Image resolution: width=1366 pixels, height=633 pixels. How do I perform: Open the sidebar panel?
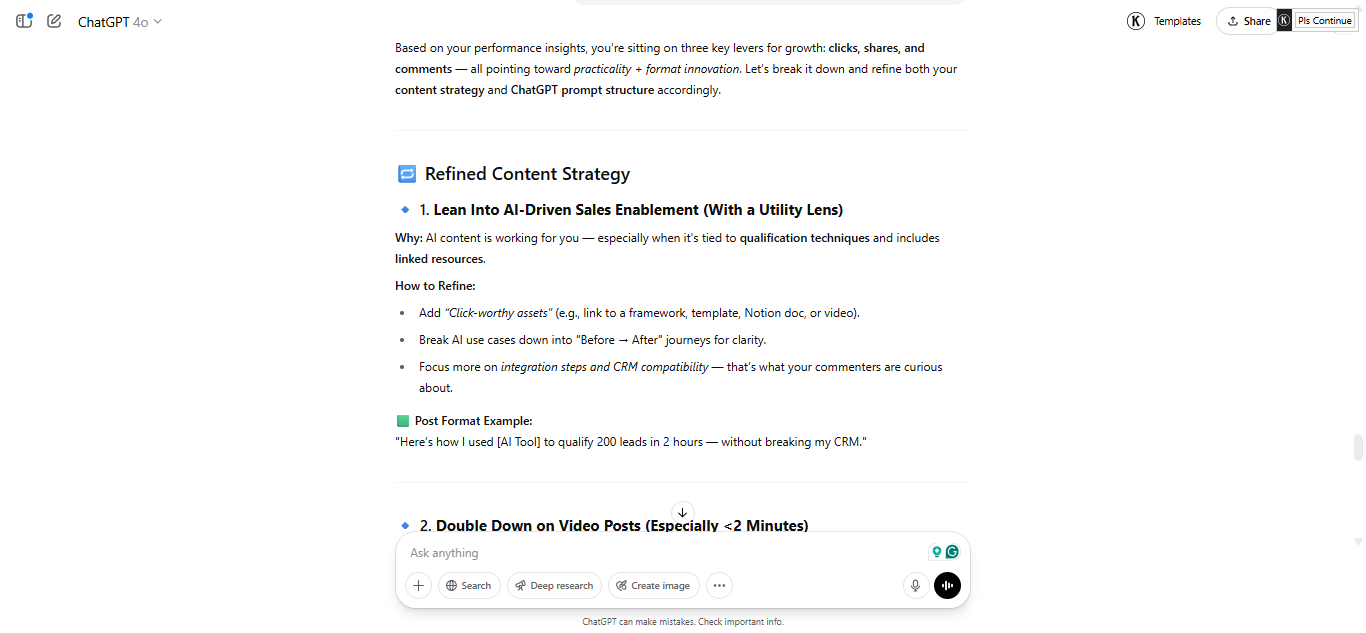(24, 21)
